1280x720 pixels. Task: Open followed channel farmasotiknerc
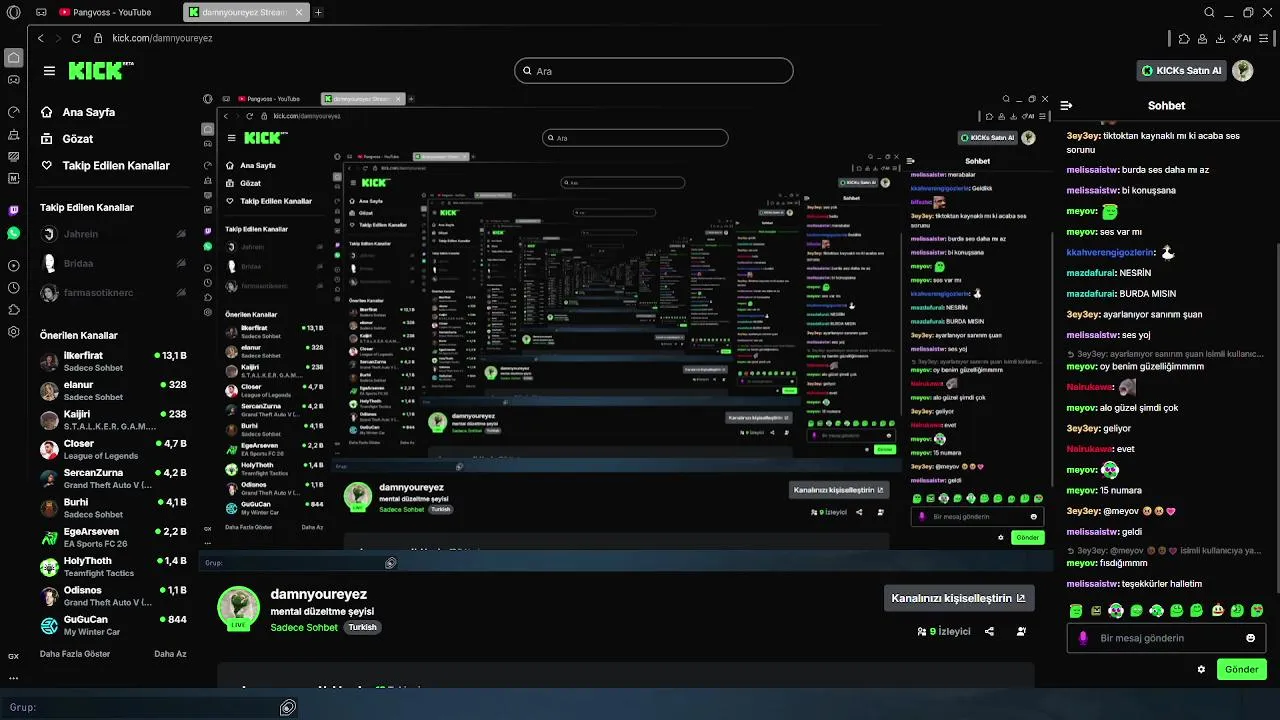[114, 293]
